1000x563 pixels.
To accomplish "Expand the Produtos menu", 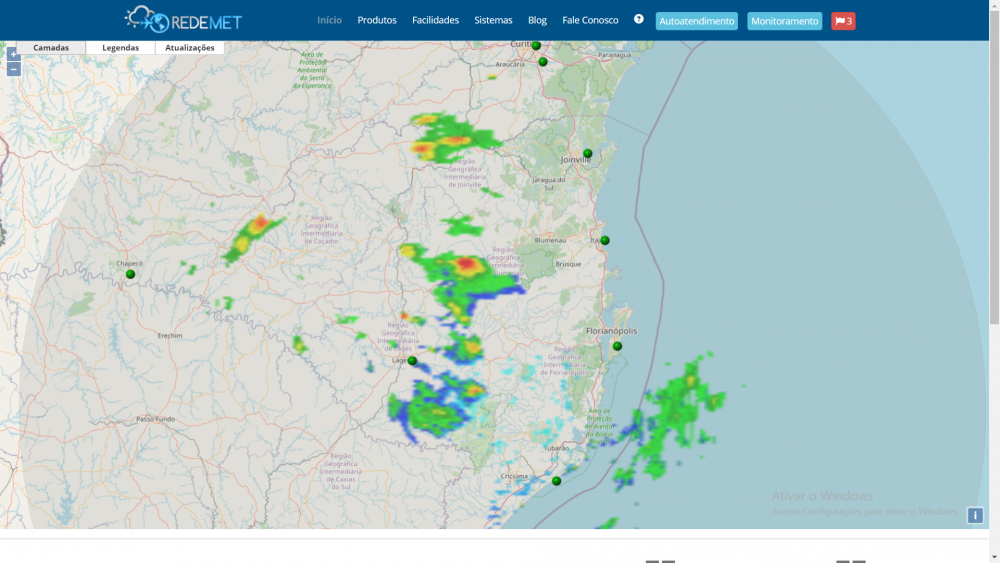I will coord(377,20).
